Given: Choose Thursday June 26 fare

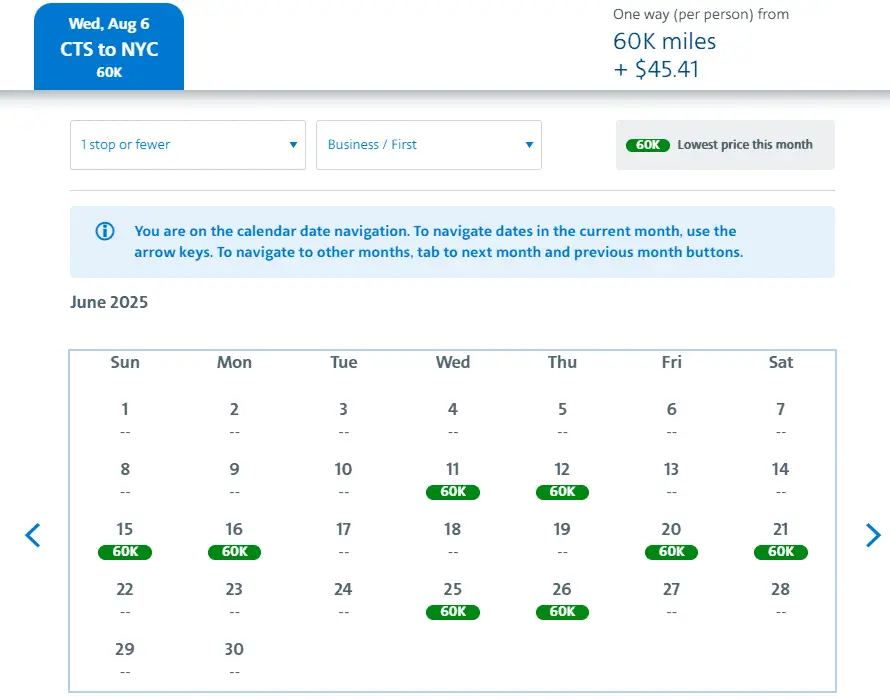Looking at the screenshot, I should (x=562, y=600).
